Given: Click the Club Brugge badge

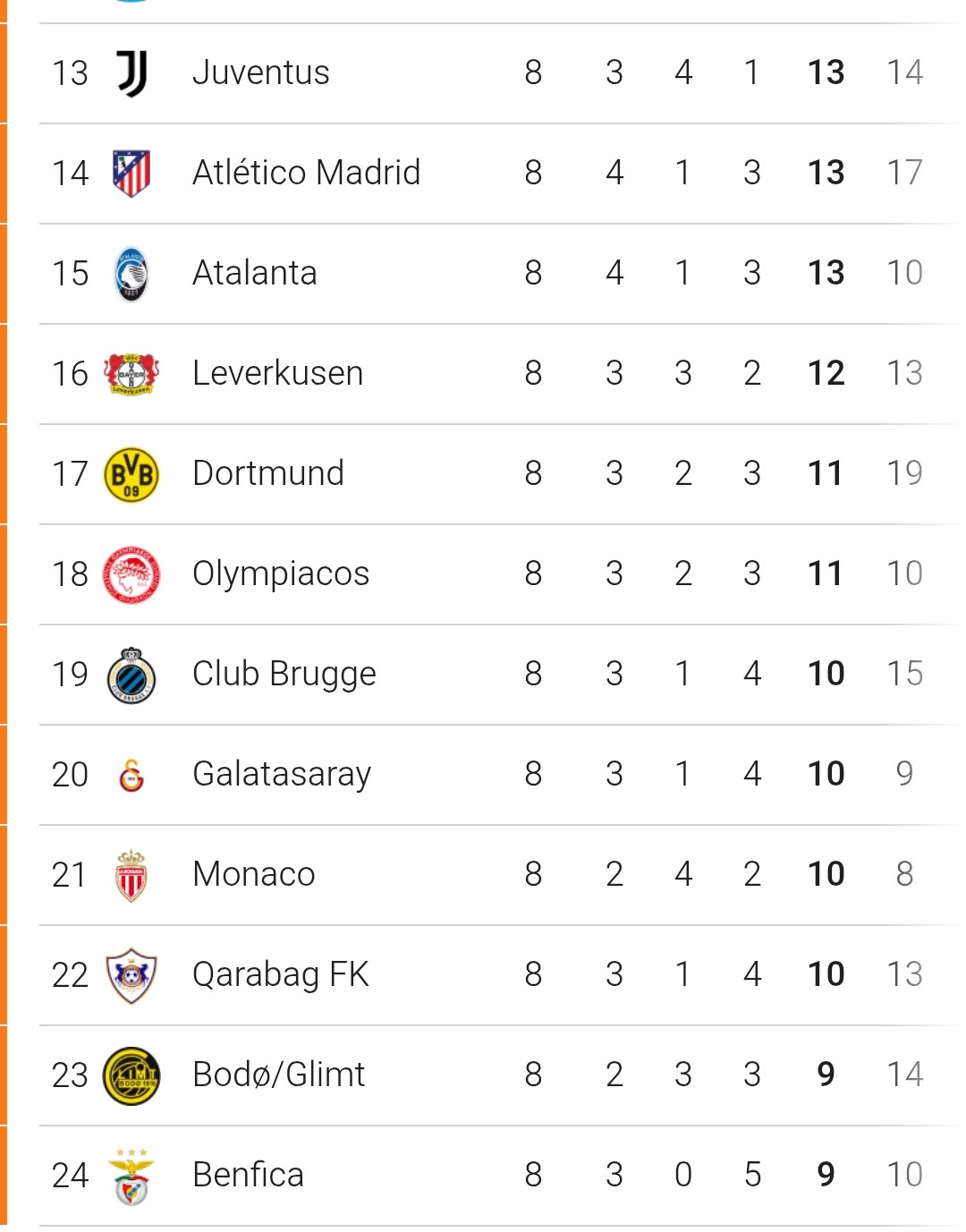Looking at the screenshot, I should [131, 675].
